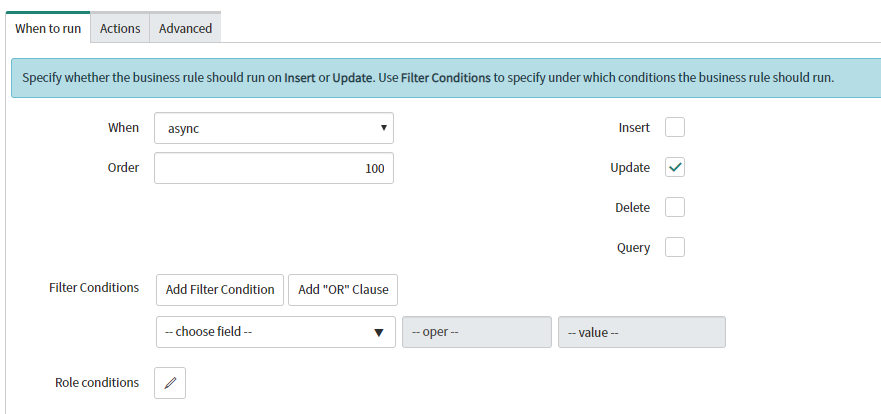Click the Filter Conditions label
Image resolution: width=881 pixels, height=414 pixels.
(94, 288)
